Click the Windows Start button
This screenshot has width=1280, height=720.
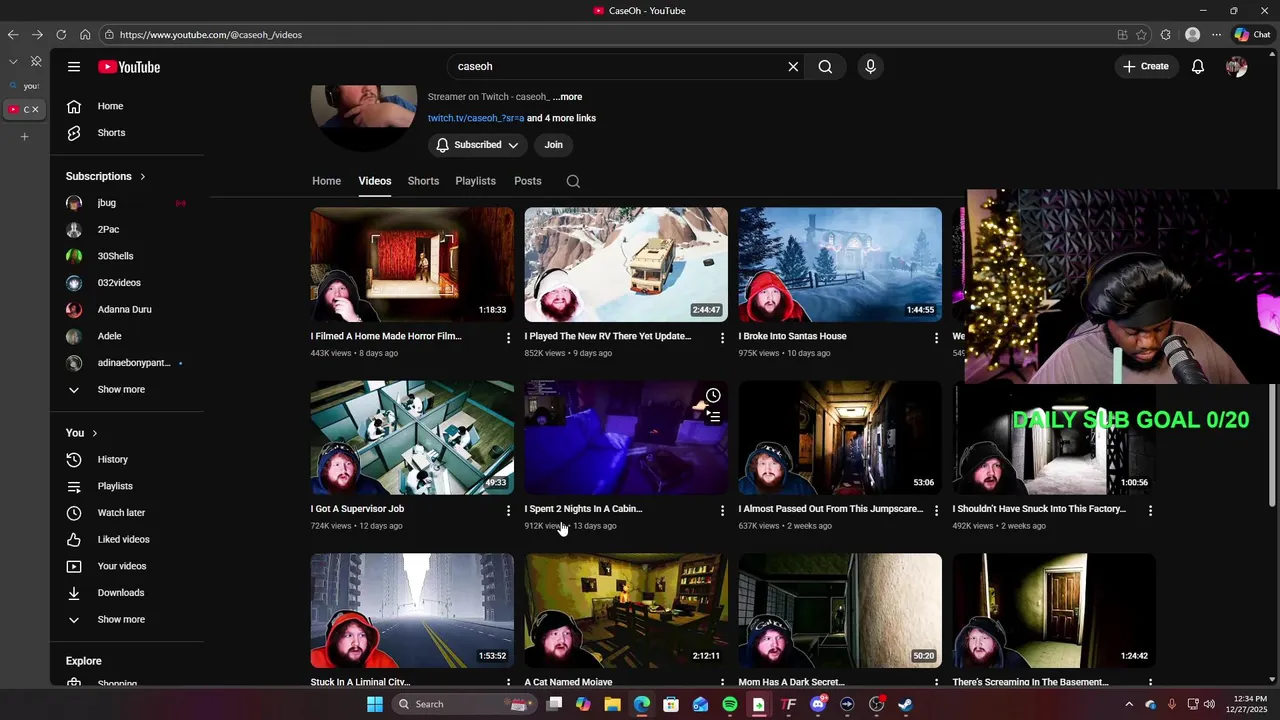374,704
